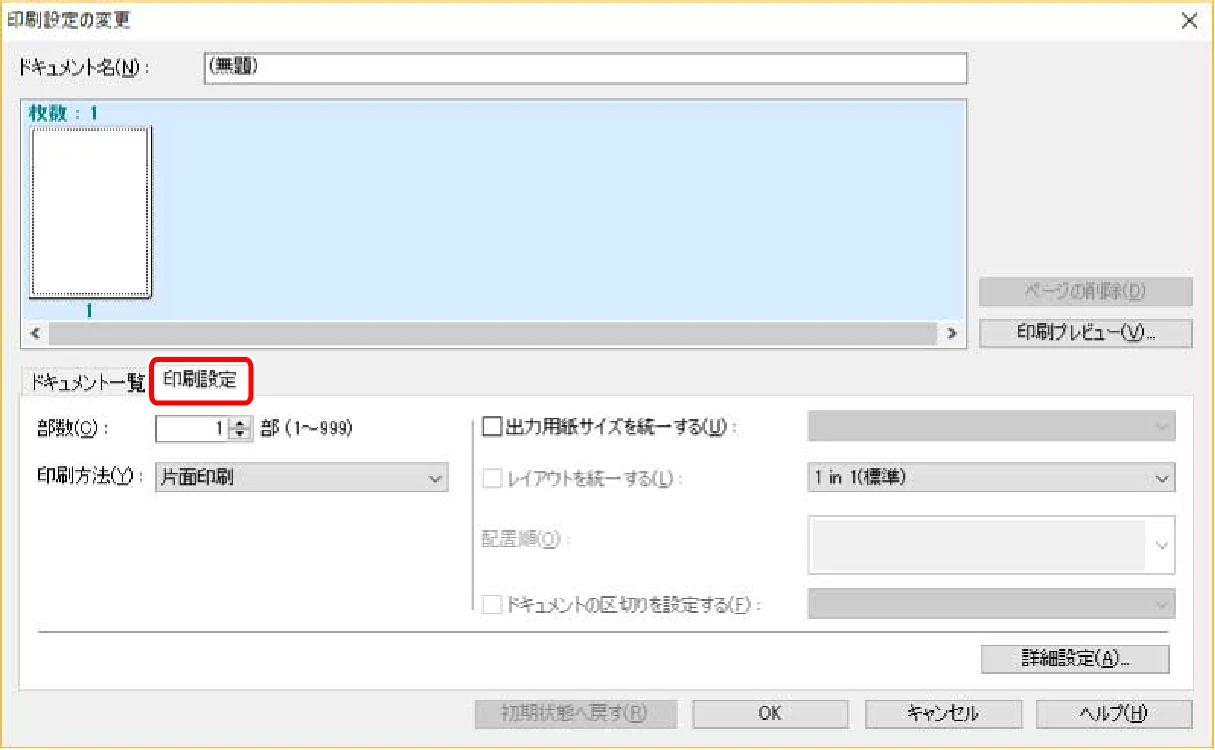
Task: Click the horizontal scrollbar track of preview
Action: tap(493, 333)
